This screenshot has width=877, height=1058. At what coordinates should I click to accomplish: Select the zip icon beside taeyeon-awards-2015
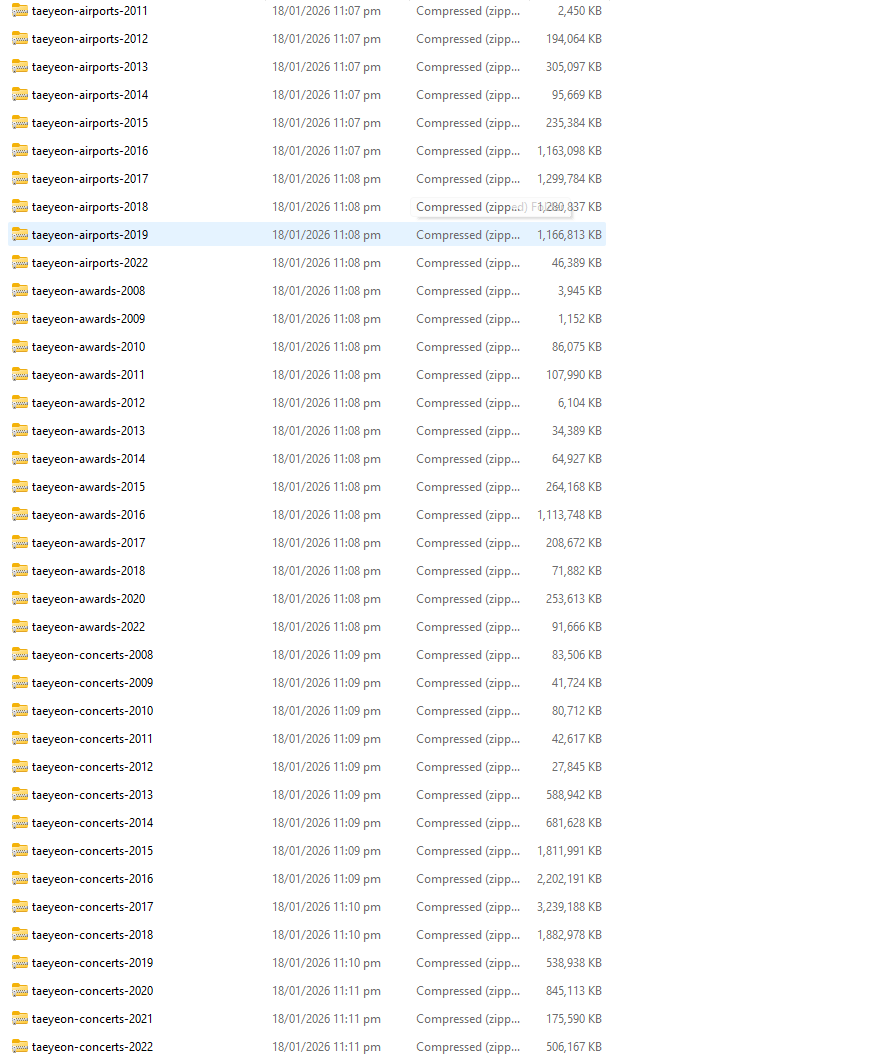tap(20, 487)
